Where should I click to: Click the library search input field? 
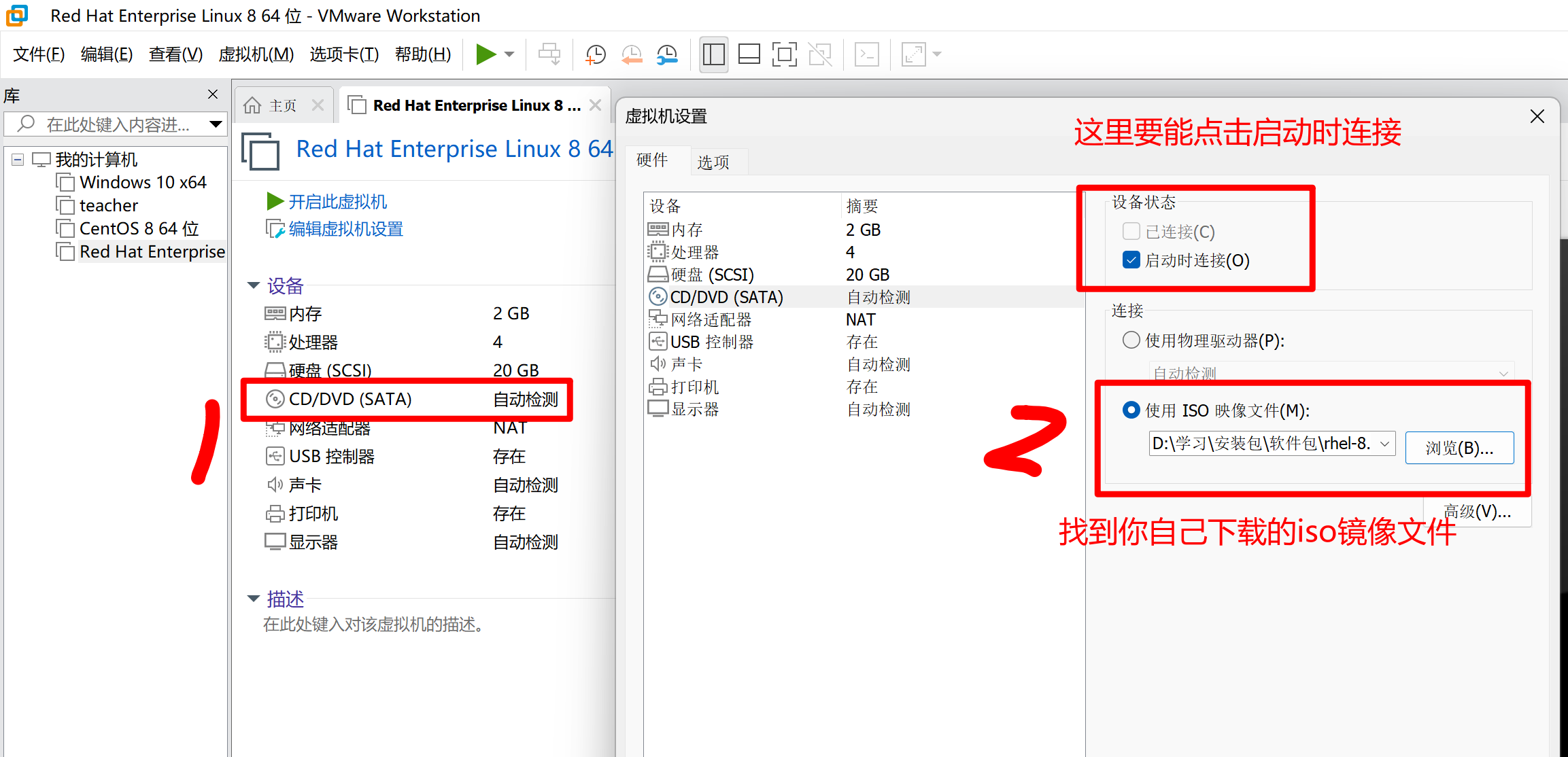click(119, 124)
